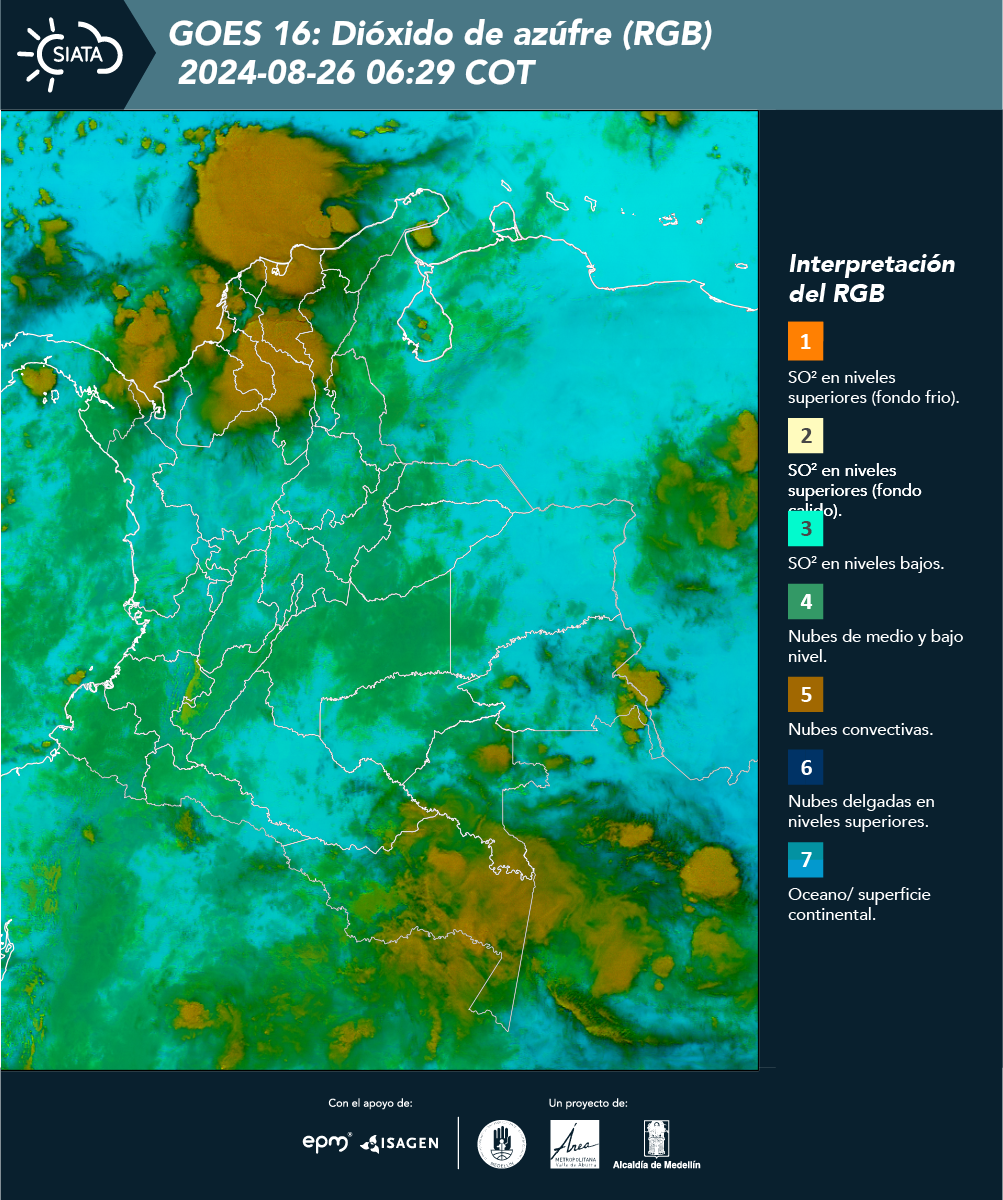Image resolution: width=1003 pixels, height=1200 pixels.
Task: Click the round Medellín seal logo
Action: [502, 1144]
